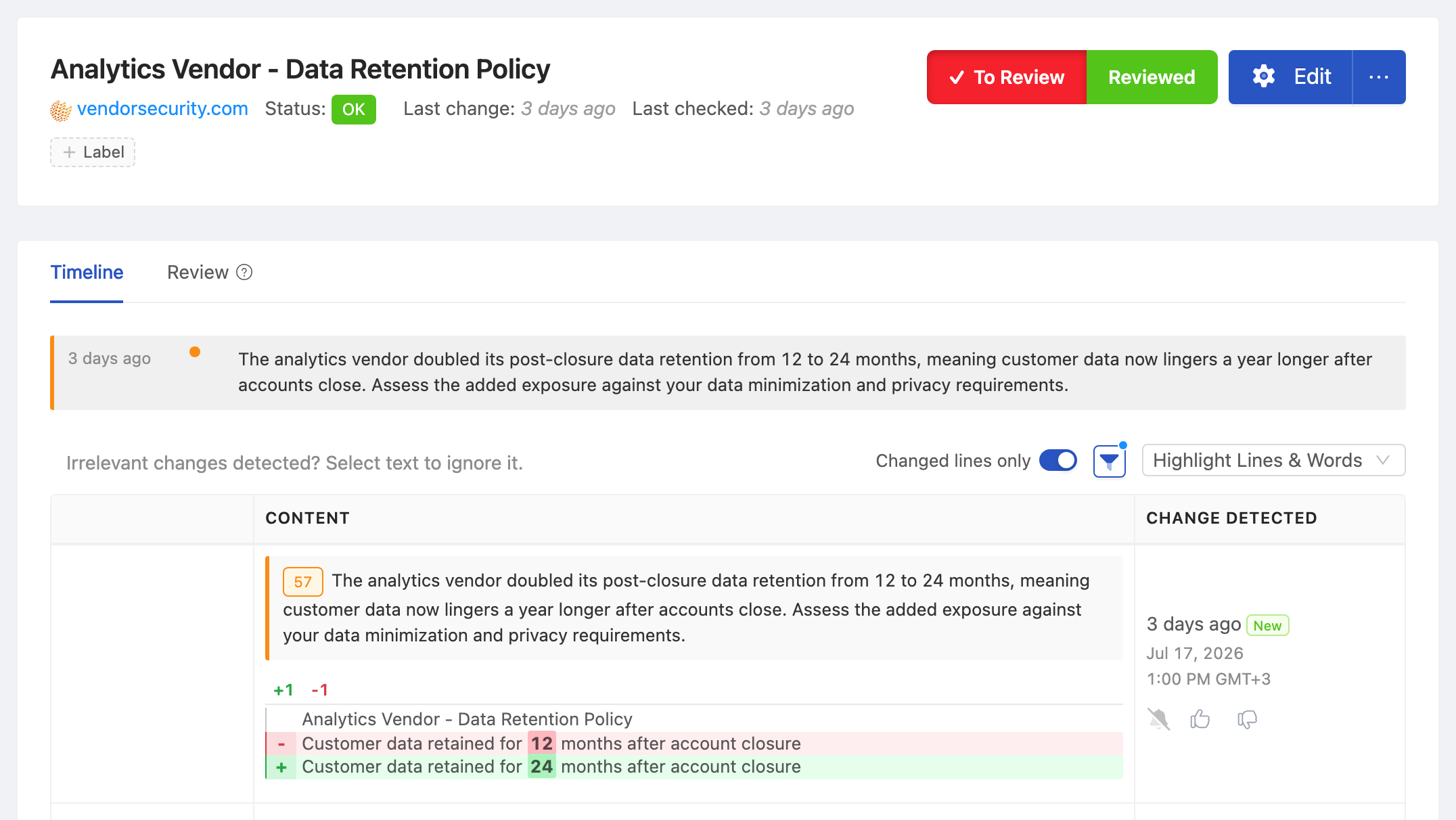This screenshot has height=820, width=1456.
Task: Click the 57 importance score badge
Action: point(302,582)
